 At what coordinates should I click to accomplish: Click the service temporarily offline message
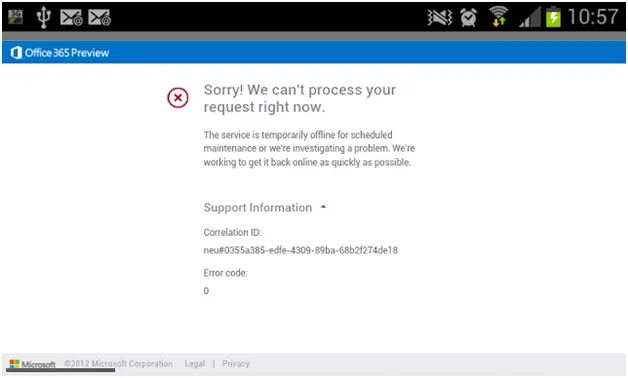click(x=309, y=149)
